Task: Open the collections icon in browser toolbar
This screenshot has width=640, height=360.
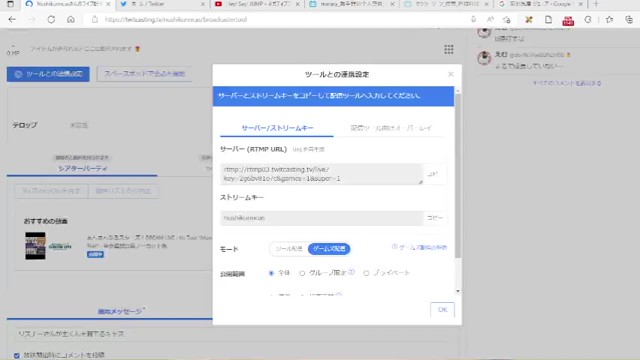Action: 629,19
